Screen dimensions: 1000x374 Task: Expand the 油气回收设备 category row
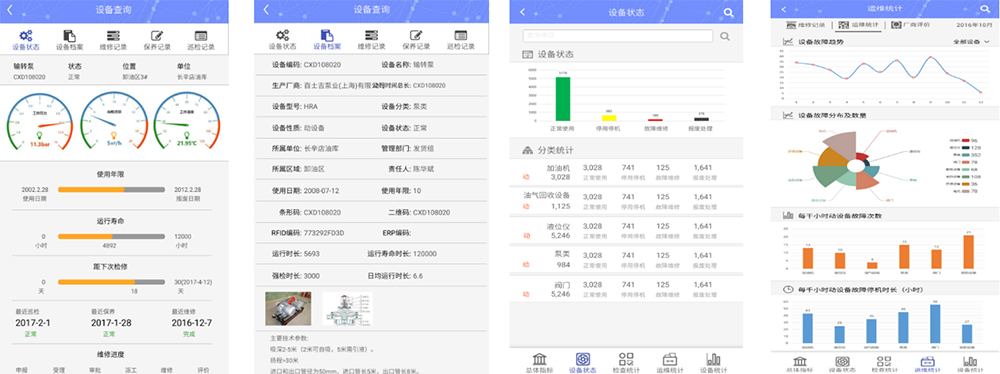coord(626,201)
